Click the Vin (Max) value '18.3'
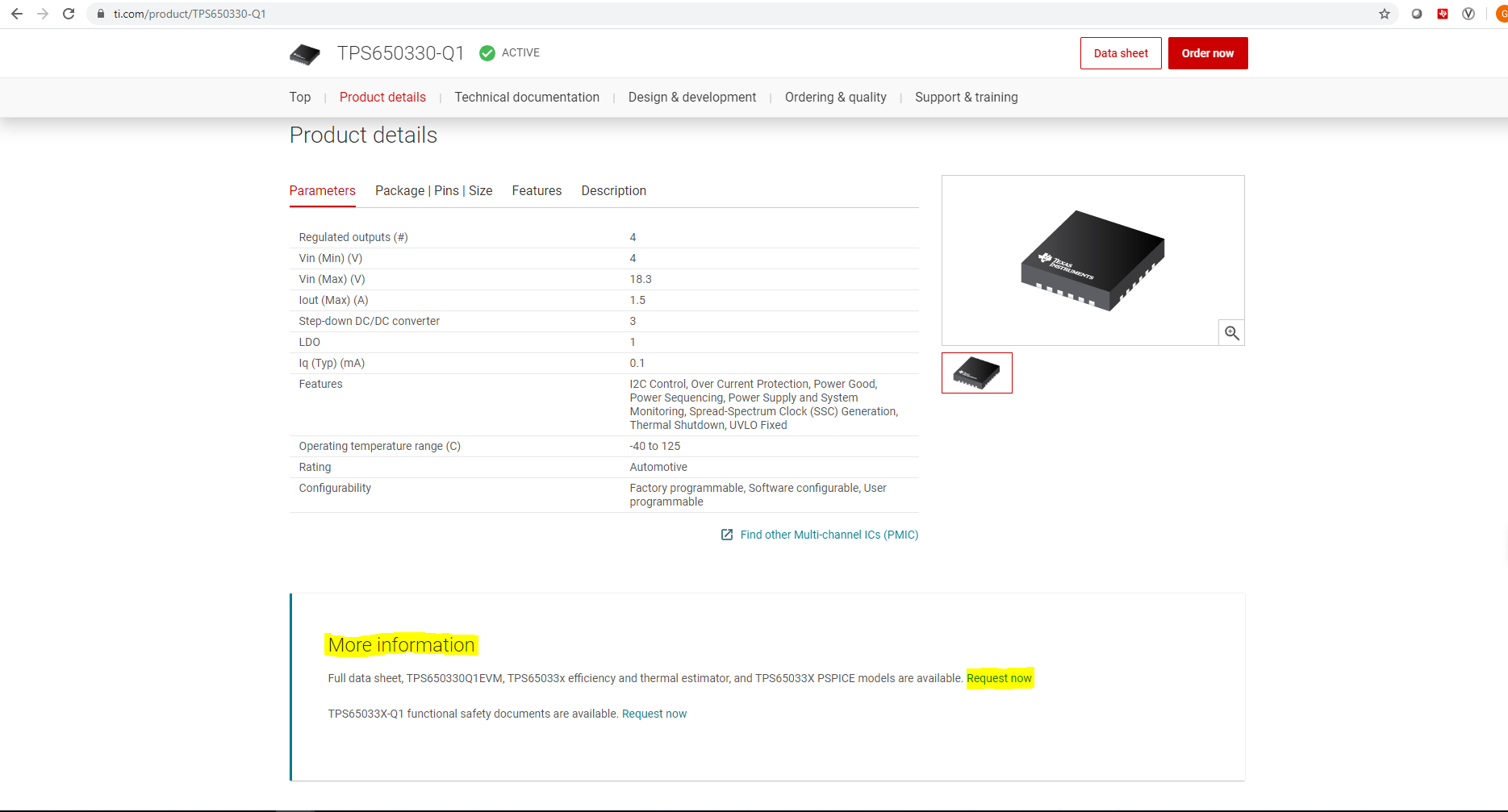This screenshot has width=1508, height=812. [641, 279]
